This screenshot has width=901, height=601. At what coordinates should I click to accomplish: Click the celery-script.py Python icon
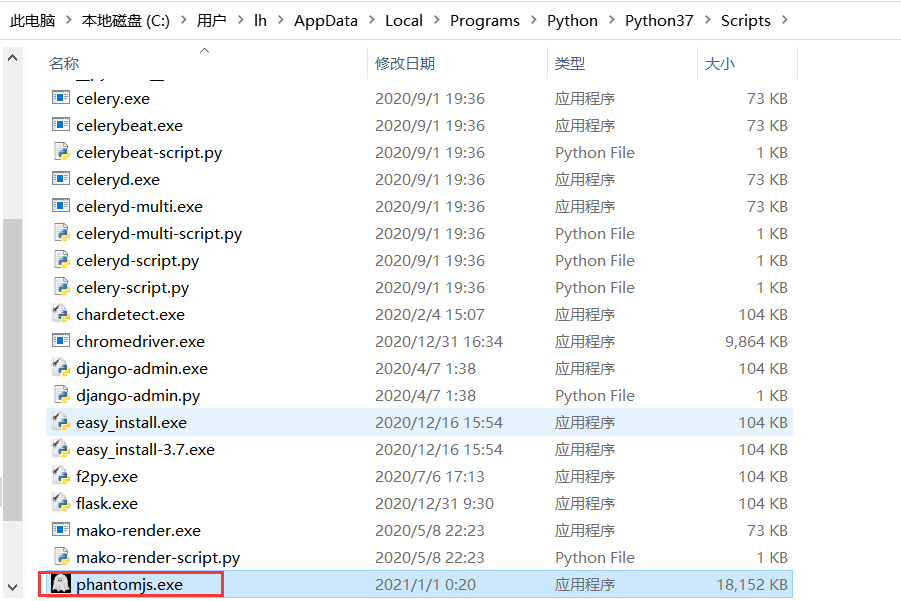click(x=61, y=287)
